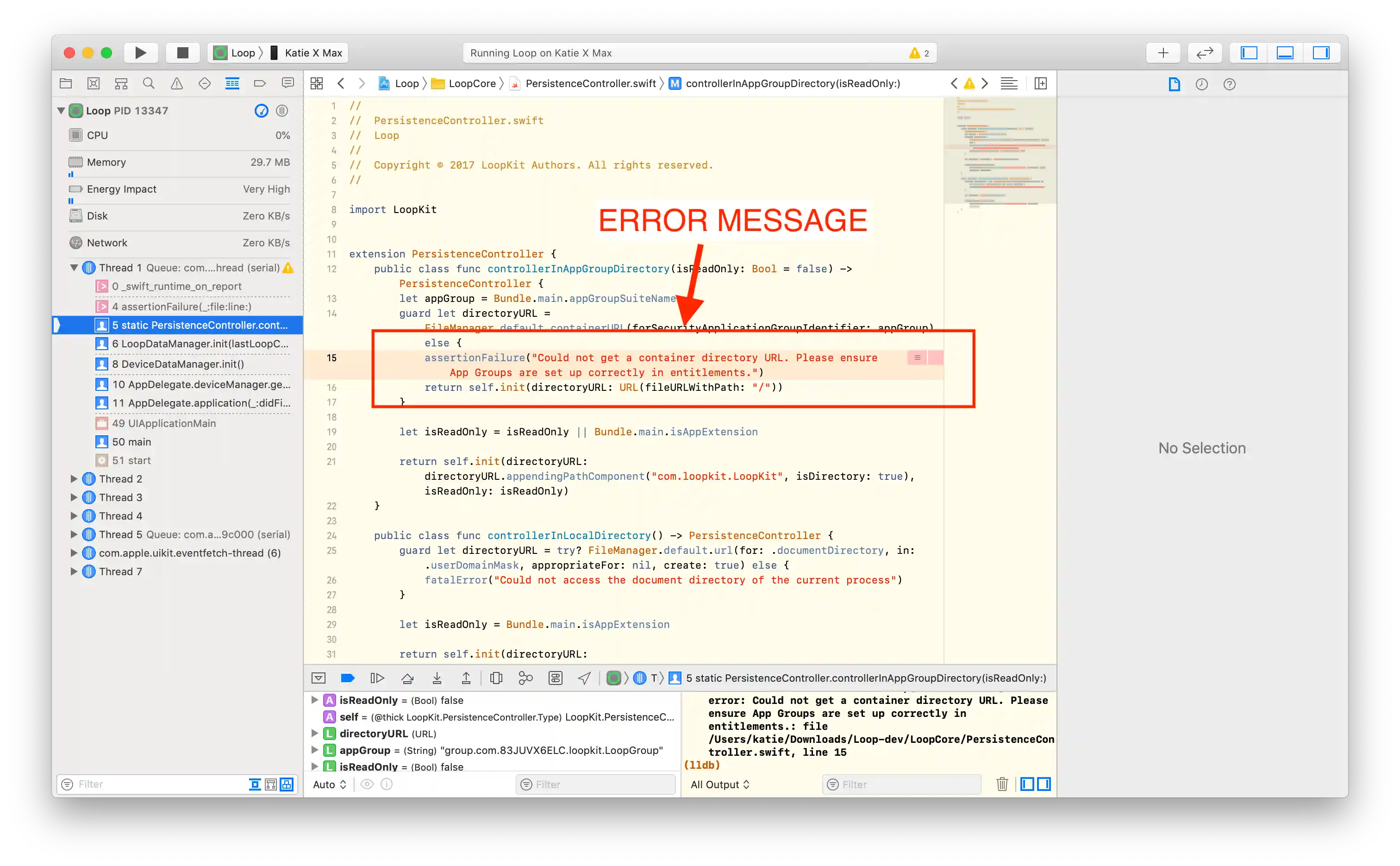This screenshot has width=1400, height=866.
Task: Click the Step into debug icon
Action: 437,678
